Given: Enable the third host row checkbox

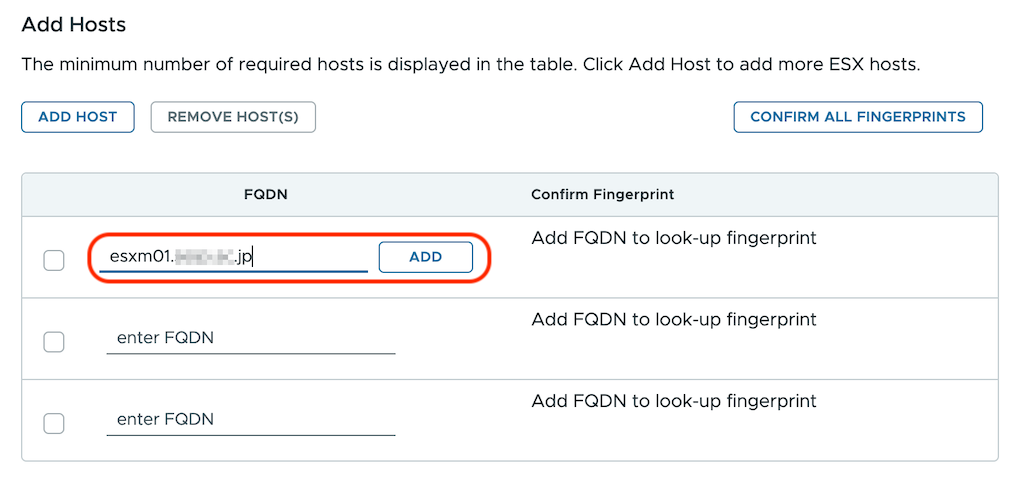Looking at the screenshot, I should point(54,423).
